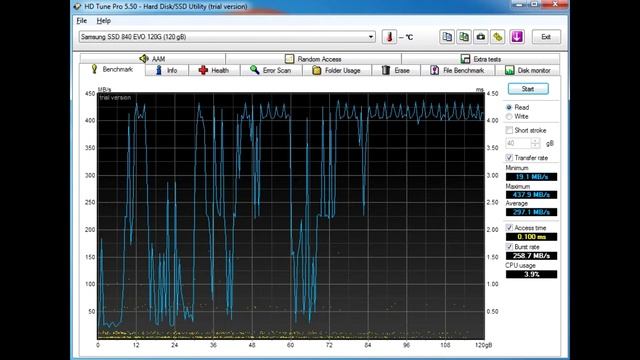Switch to the Info tab

[x=167, y=70]
